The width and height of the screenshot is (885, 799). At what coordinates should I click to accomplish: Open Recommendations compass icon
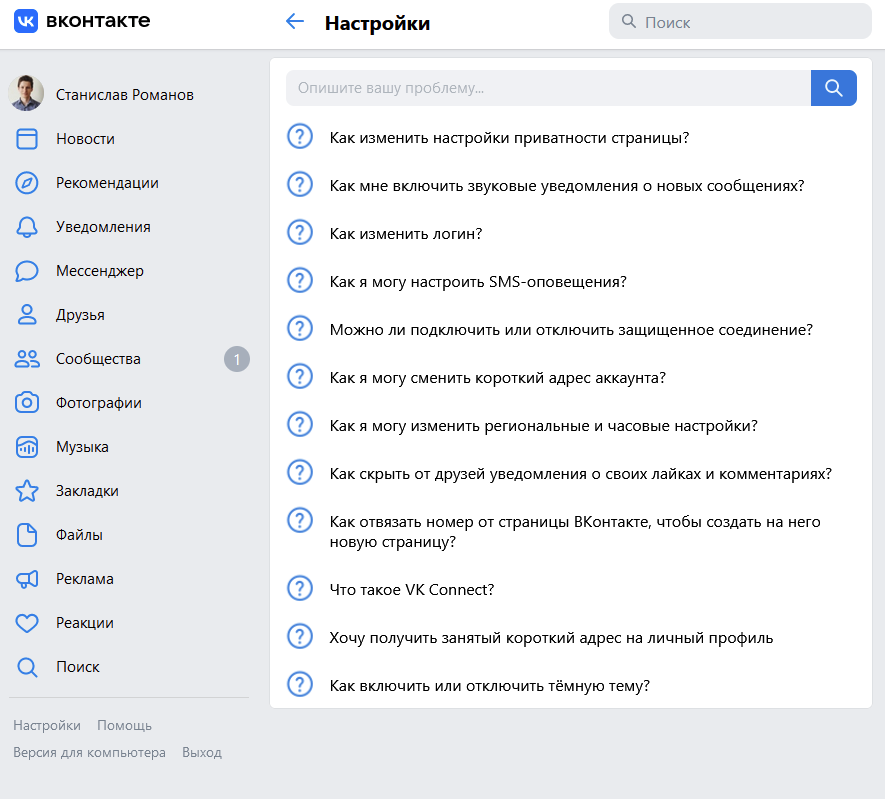point(27,183)
